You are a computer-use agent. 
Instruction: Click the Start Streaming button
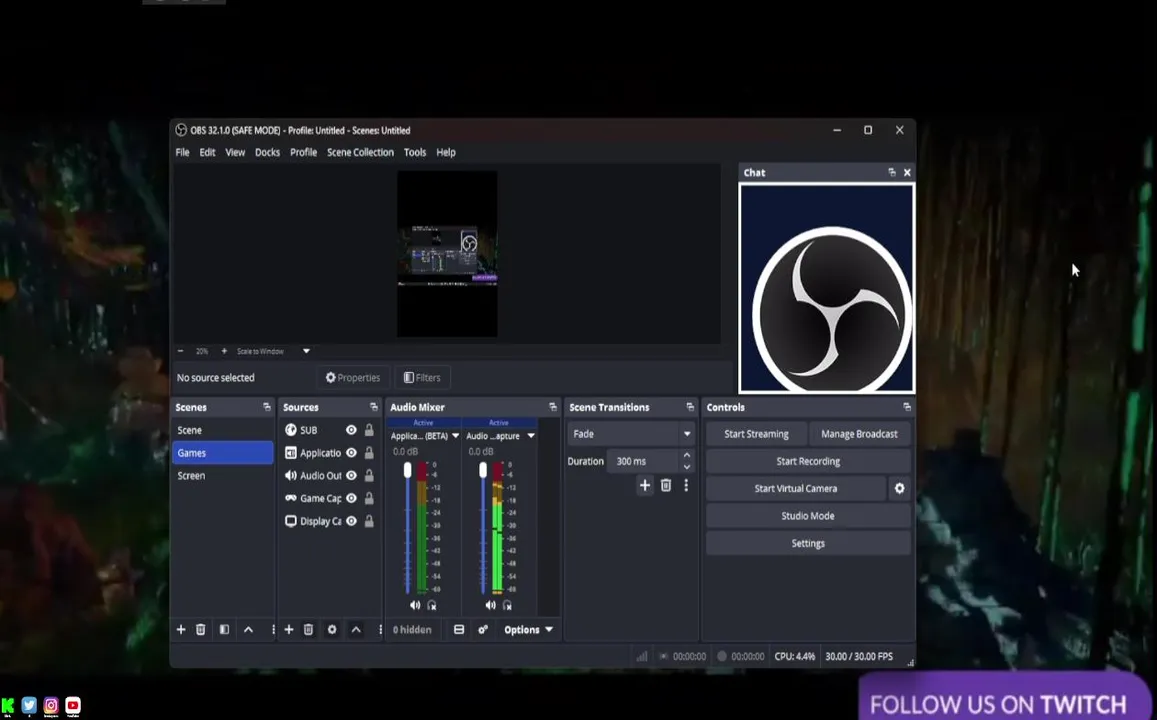click(x=756, y=434)
